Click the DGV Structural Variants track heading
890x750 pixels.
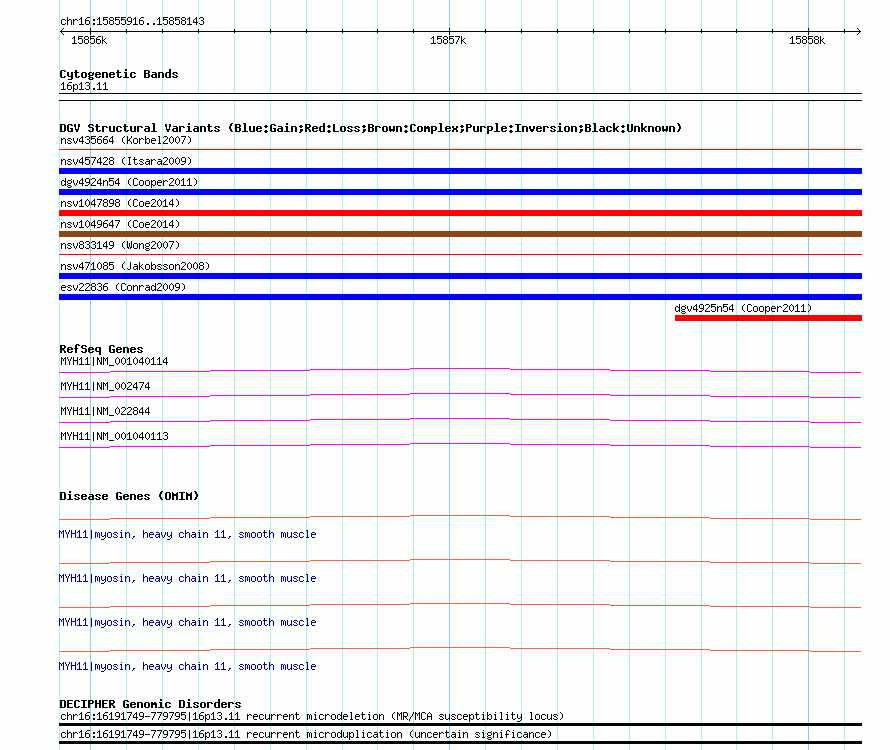tap(370, 128)
